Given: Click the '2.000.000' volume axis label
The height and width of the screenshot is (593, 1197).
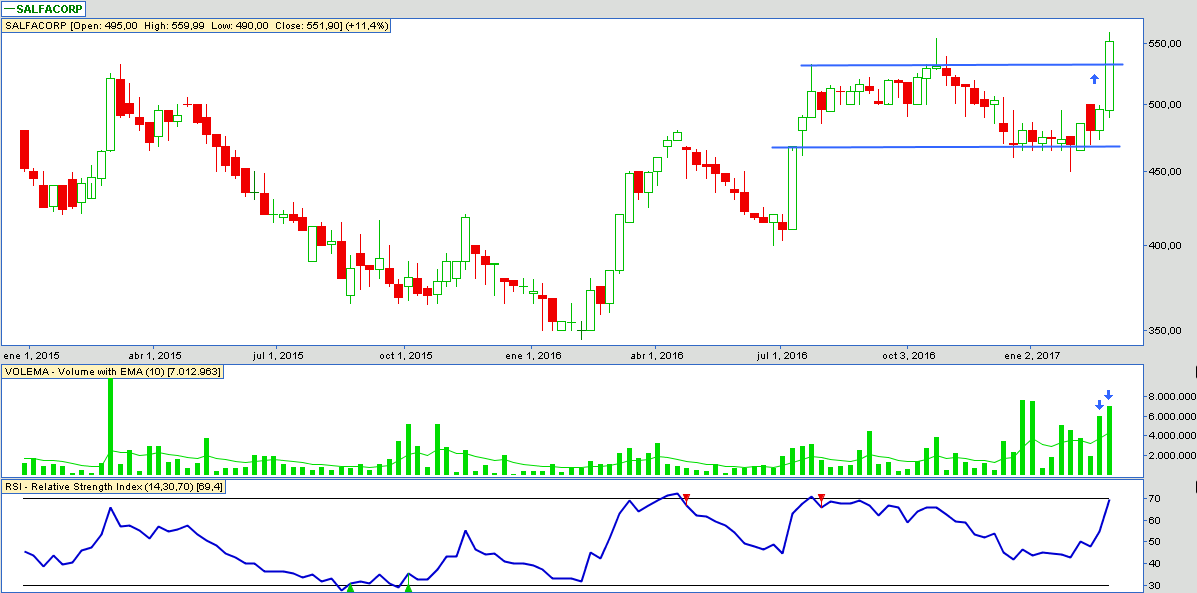Looking at the screenshot, I should tap(1170, 456).
